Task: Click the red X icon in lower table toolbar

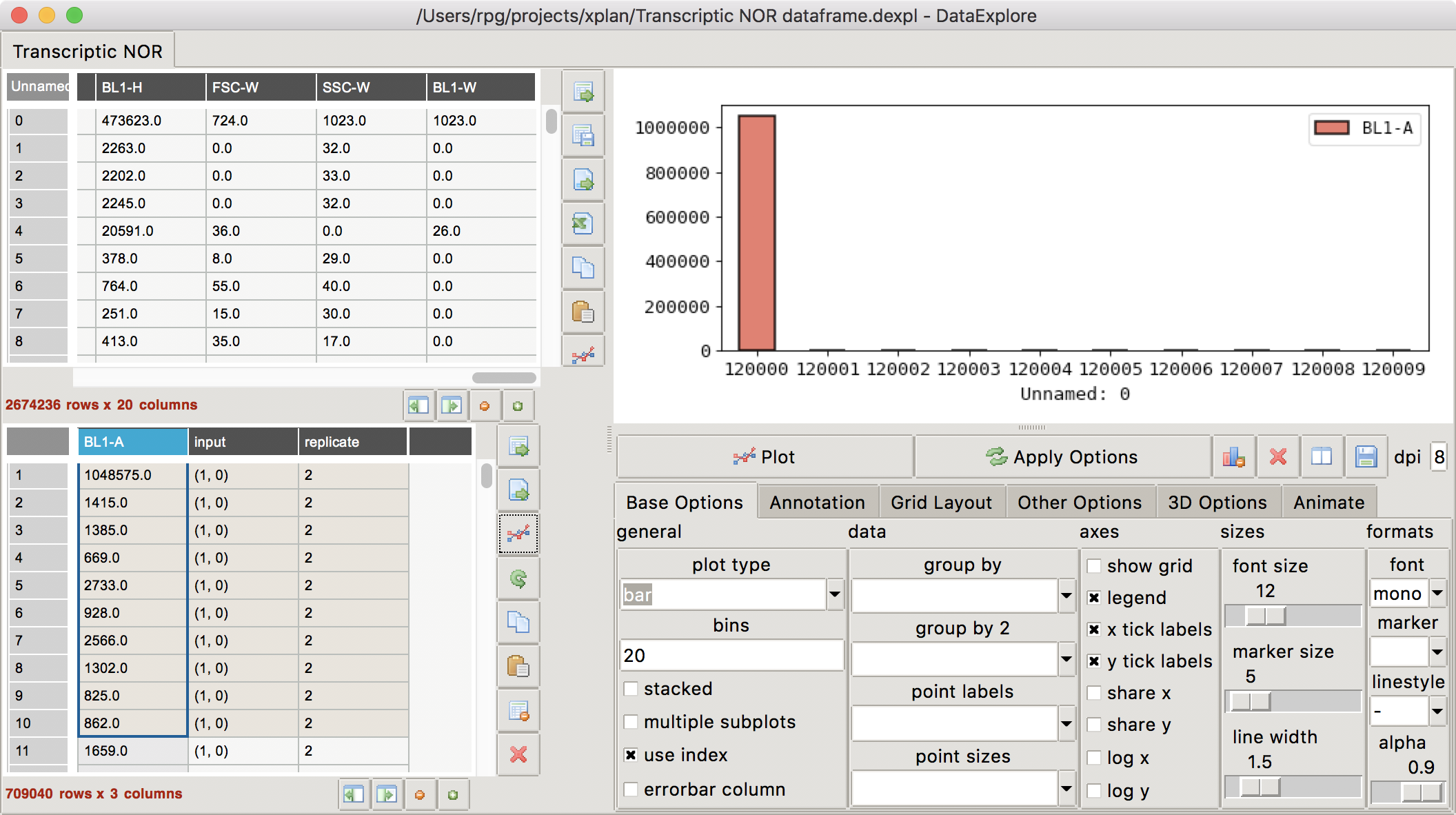Action: click(x=518, y=754)
